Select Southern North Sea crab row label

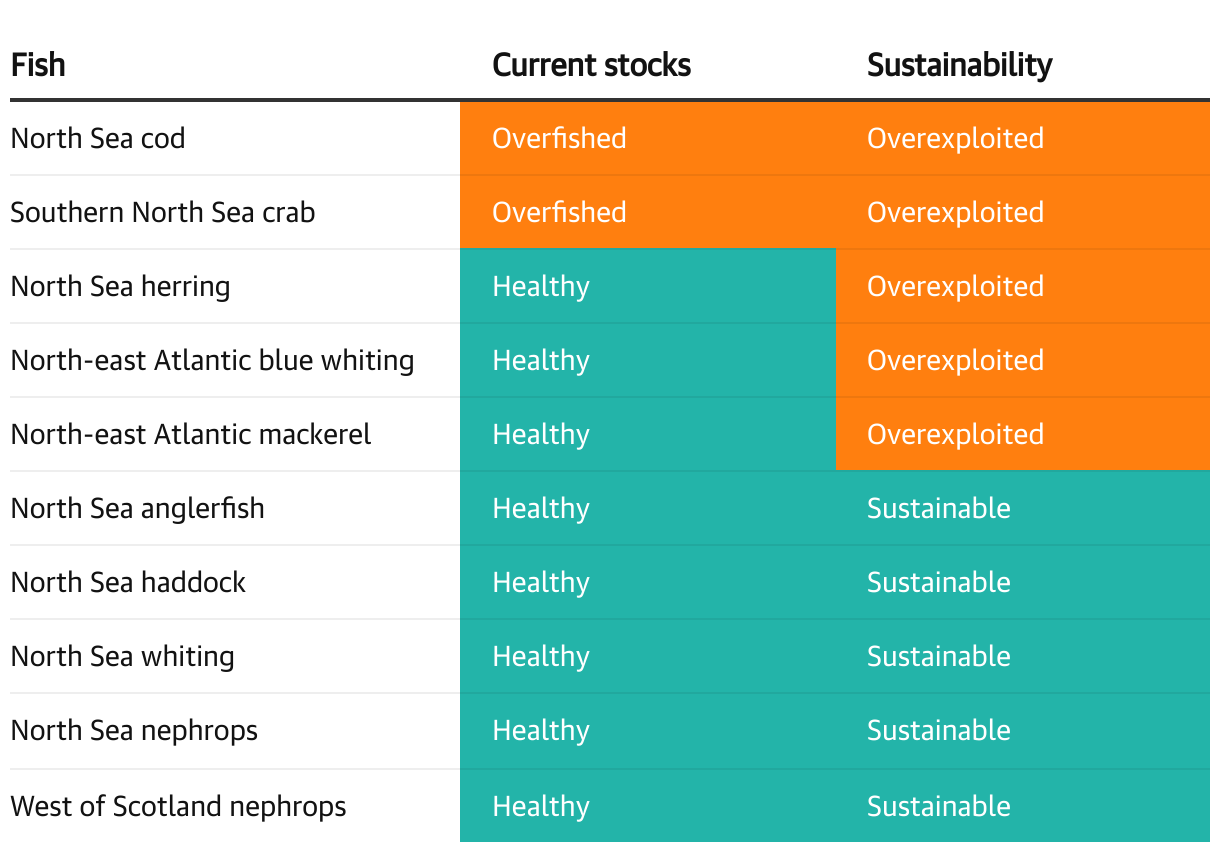click(163, 212)
